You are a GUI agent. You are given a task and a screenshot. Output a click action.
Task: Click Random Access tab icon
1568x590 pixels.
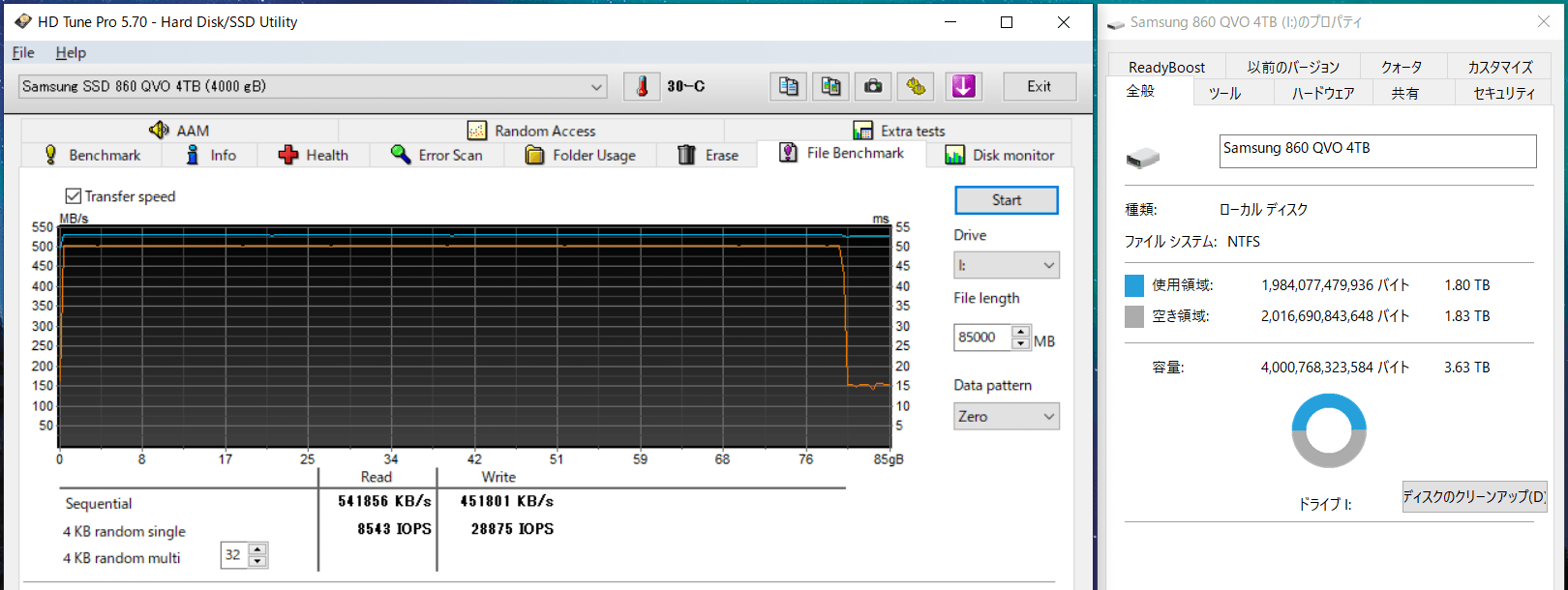(x=476, y=131)
